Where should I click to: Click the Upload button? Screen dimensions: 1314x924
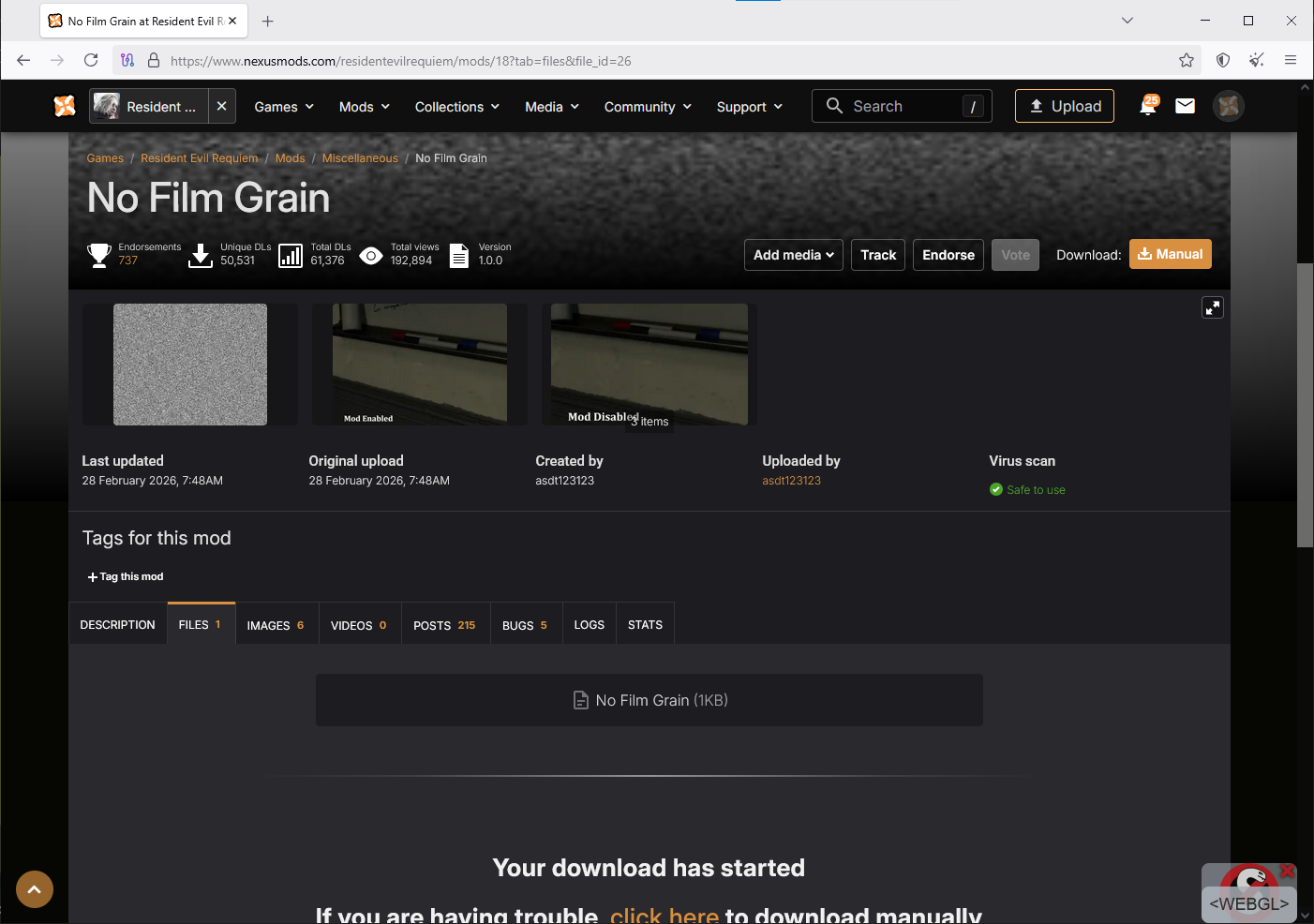pyautogui.click(x=1065, y=106)
